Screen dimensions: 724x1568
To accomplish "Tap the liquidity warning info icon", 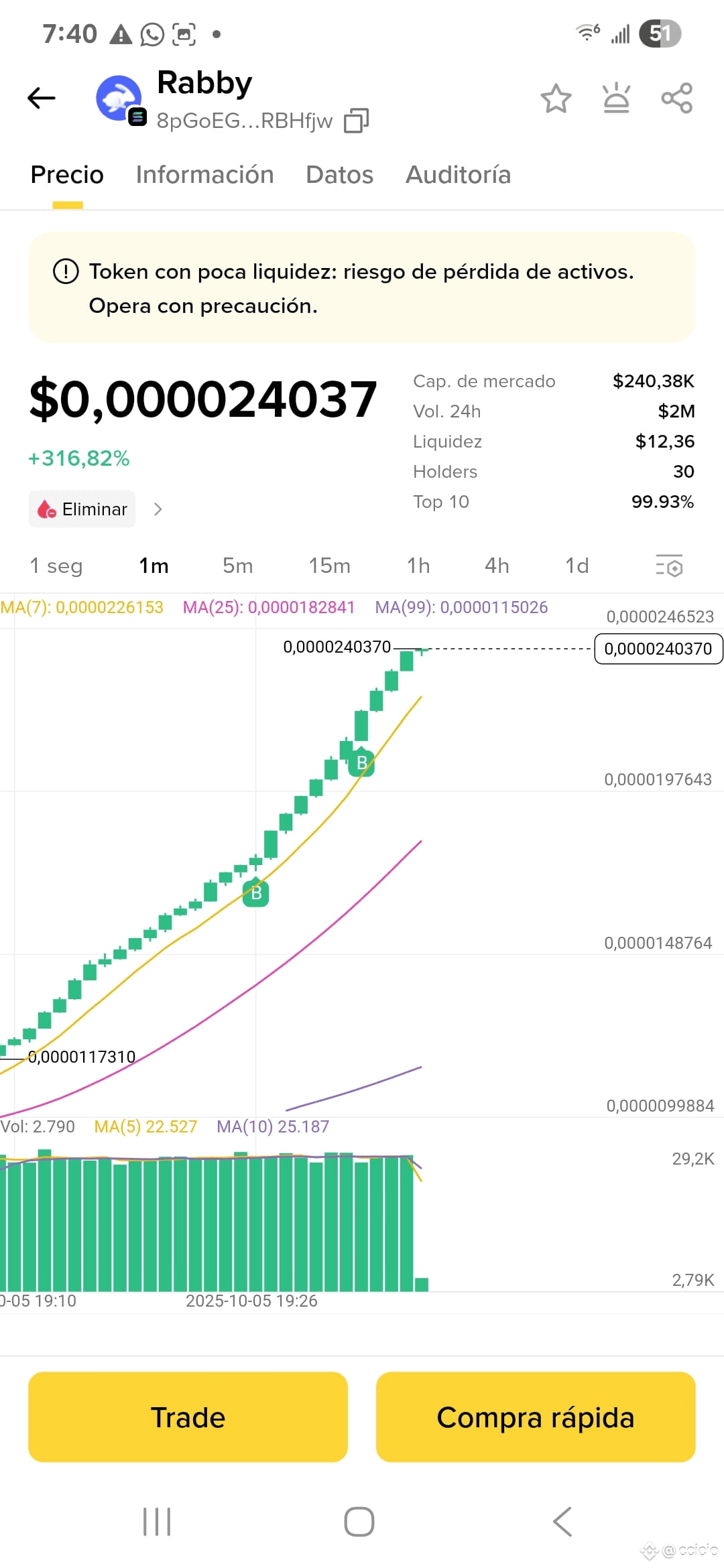I will 66,271.
